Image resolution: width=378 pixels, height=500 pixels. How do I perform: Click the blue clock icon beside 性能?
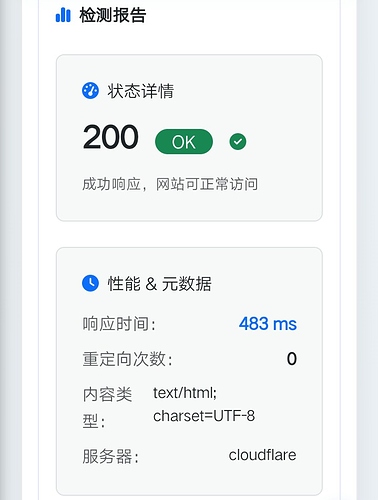[x=90, y=283]
